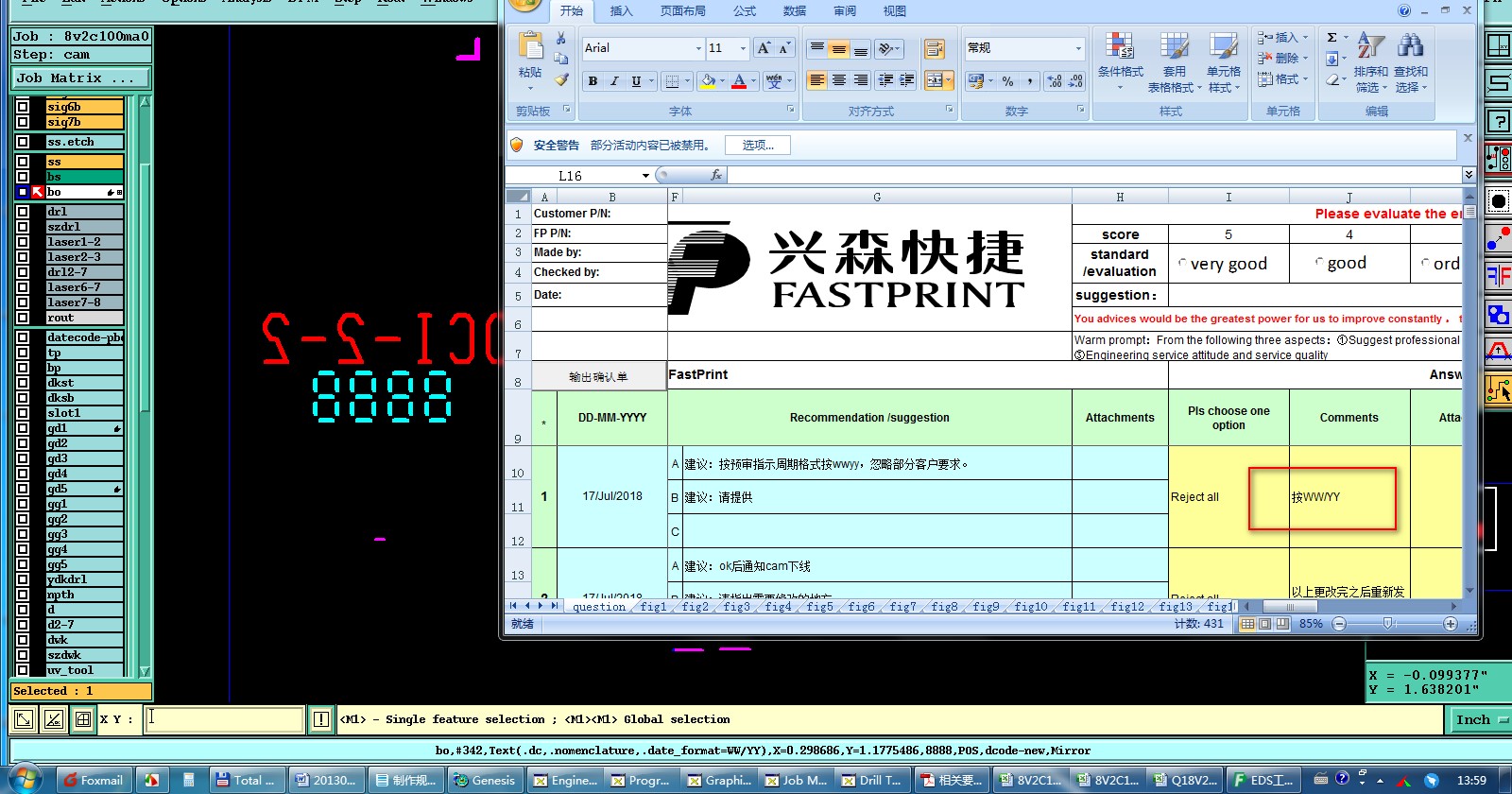
Task: Toggle the gd1 layer checkbox
Action: pos(23,428)
